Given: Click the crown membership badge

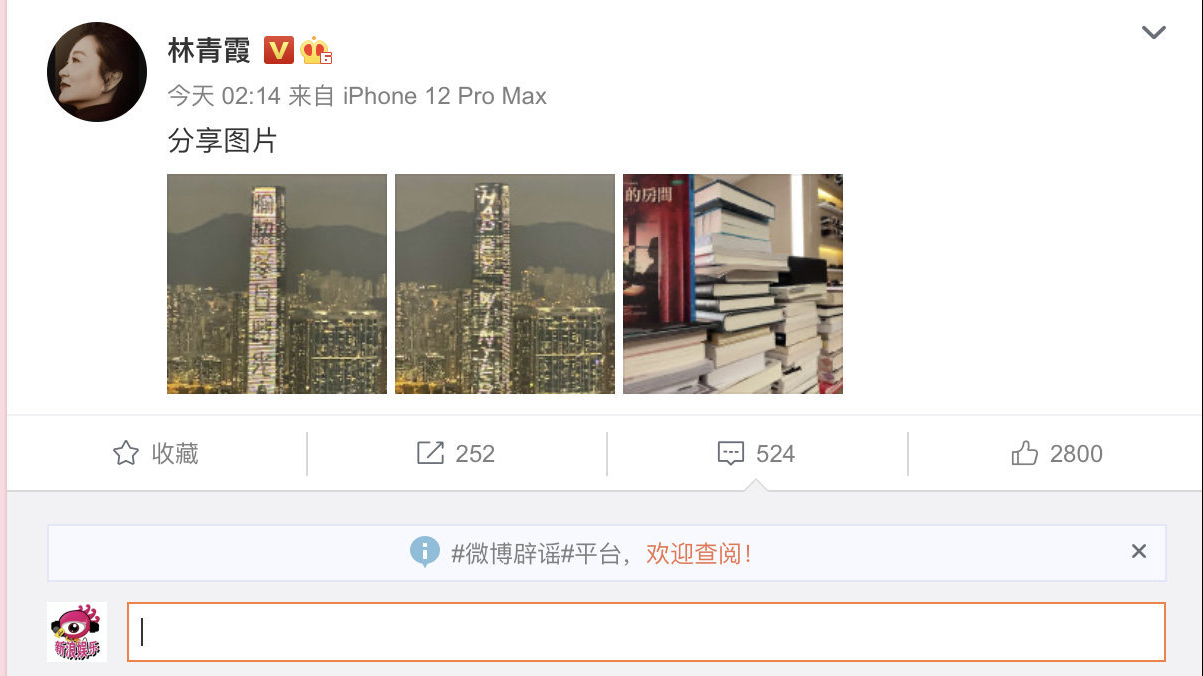Looking at the screenshot, I should coord(315,49).
